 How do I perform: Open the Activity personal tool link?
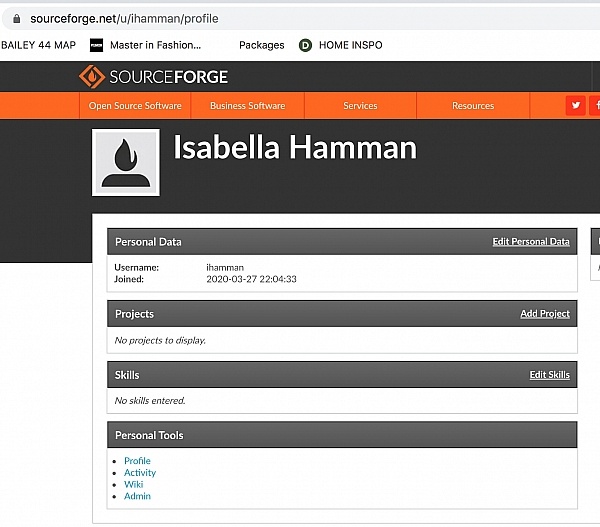coord(140,473)
